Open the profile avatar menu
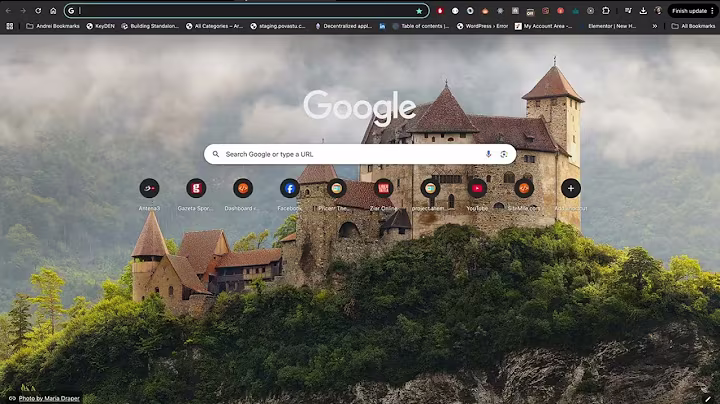 [658, 11]
